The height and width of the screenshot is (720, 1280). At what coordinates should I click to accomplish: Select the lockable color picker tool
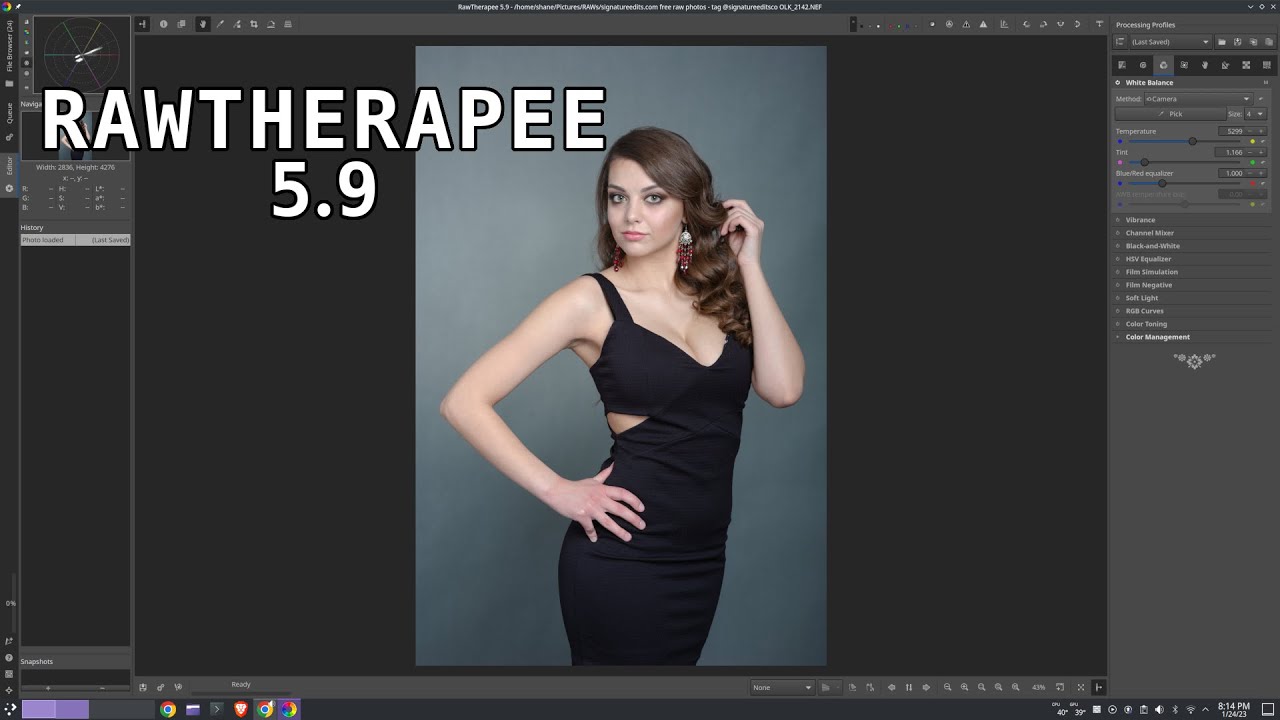(237, 24)
